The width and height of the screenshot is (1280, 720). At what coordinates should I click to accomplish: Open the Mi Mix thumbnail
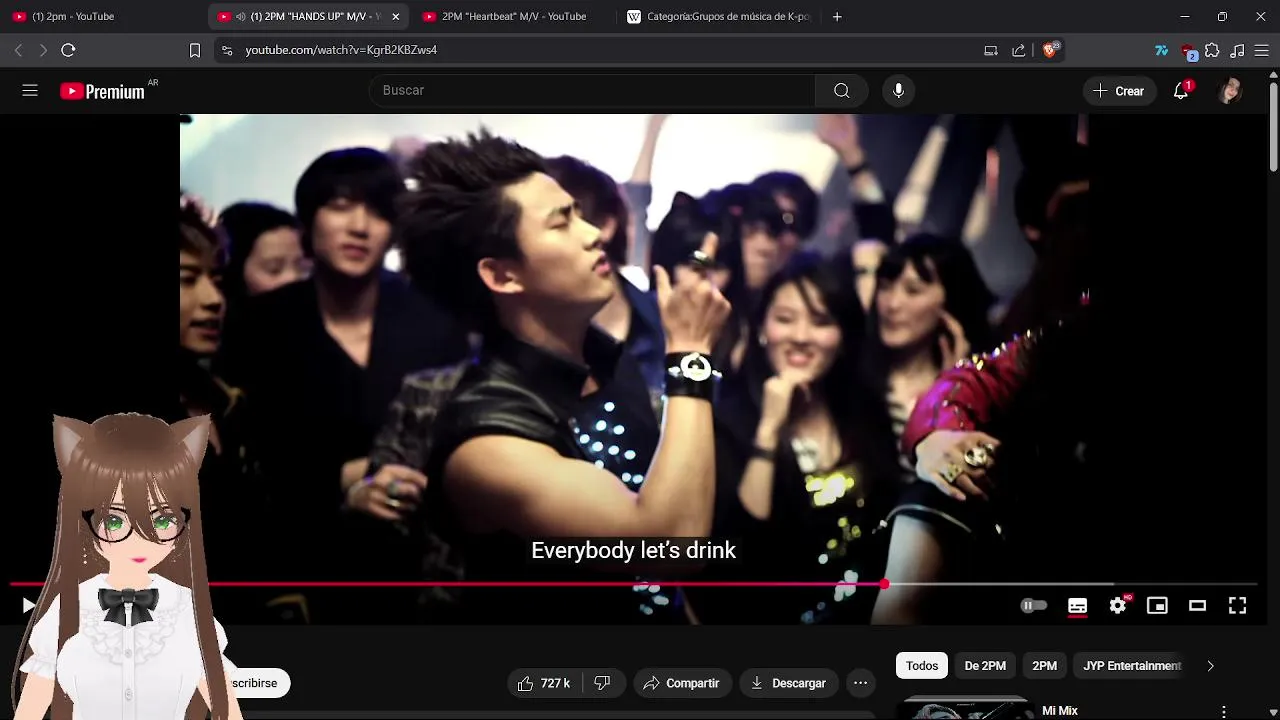[x=965, y=709]
